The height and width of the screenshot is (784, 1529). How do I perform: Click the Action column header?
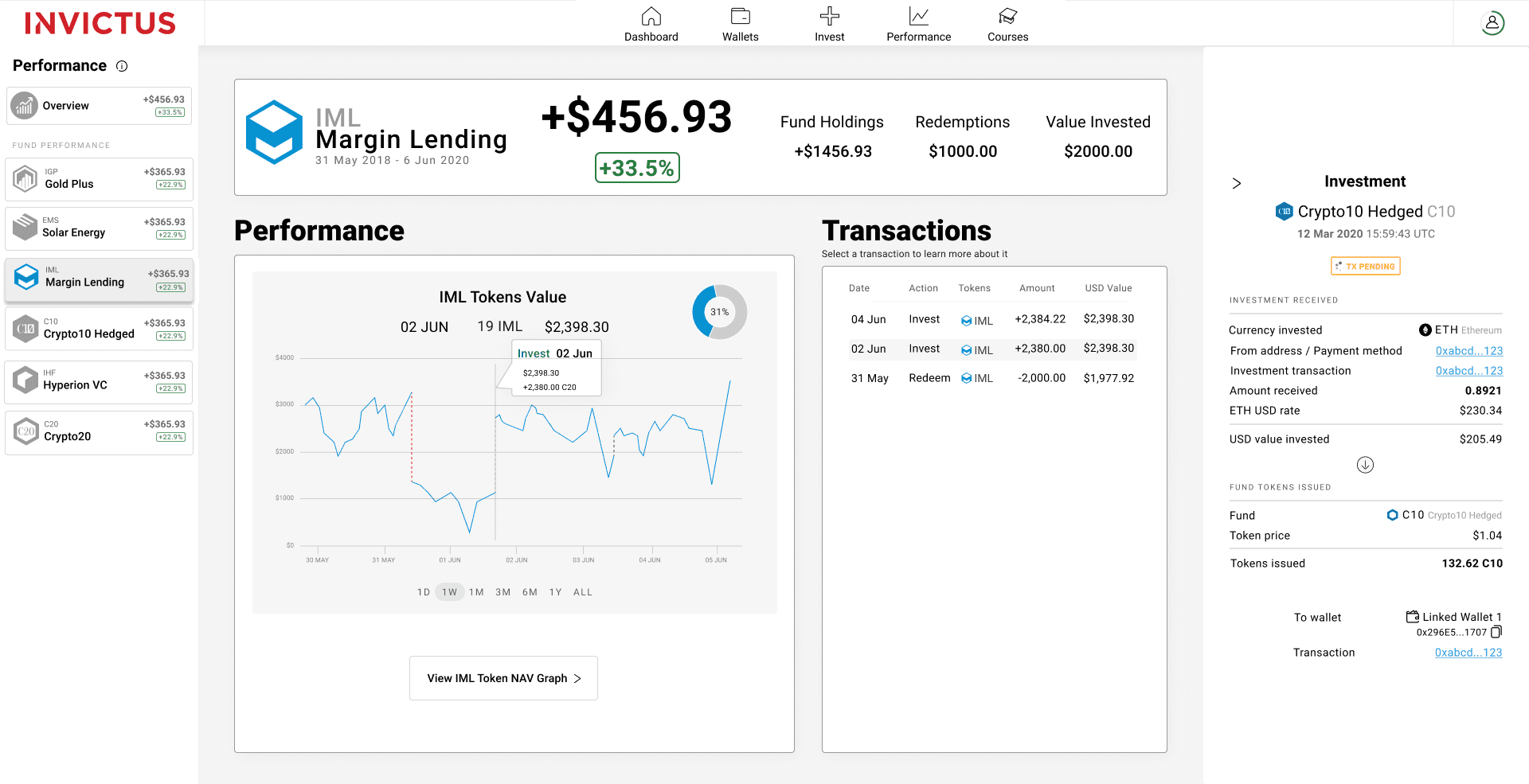924,288
